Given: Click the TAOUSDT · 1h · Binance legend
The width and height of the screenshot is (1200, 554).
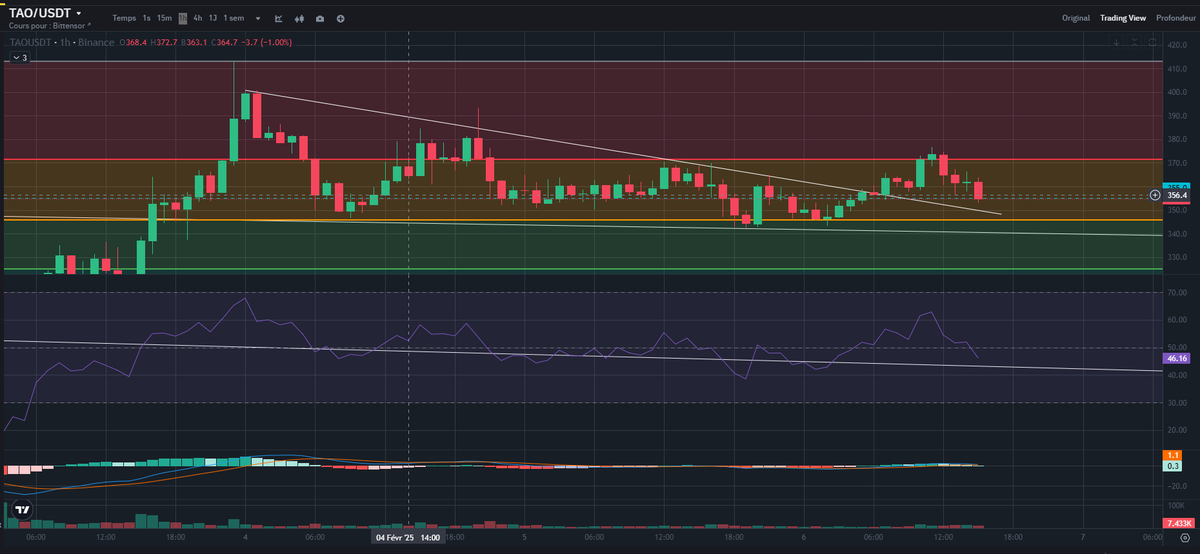Looking at the screenshot, I should (62, 43).
